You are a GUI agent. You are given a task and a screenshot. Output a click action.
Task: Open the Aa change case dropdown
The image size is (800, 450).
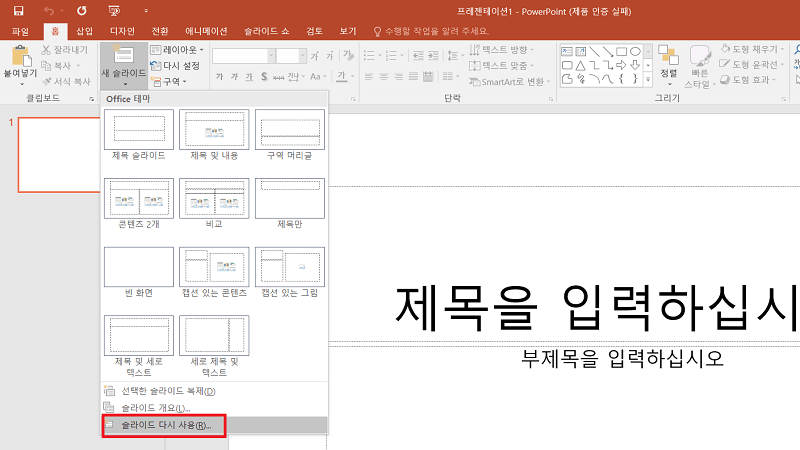tap(318, 77)
